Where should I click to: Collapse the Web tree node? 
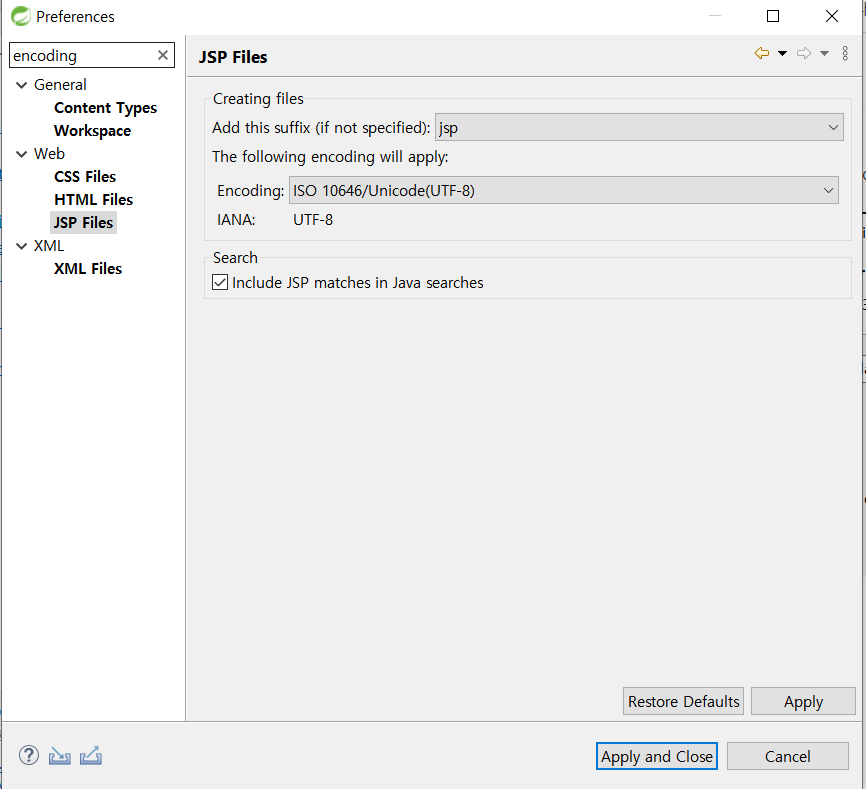pos(22,154)
